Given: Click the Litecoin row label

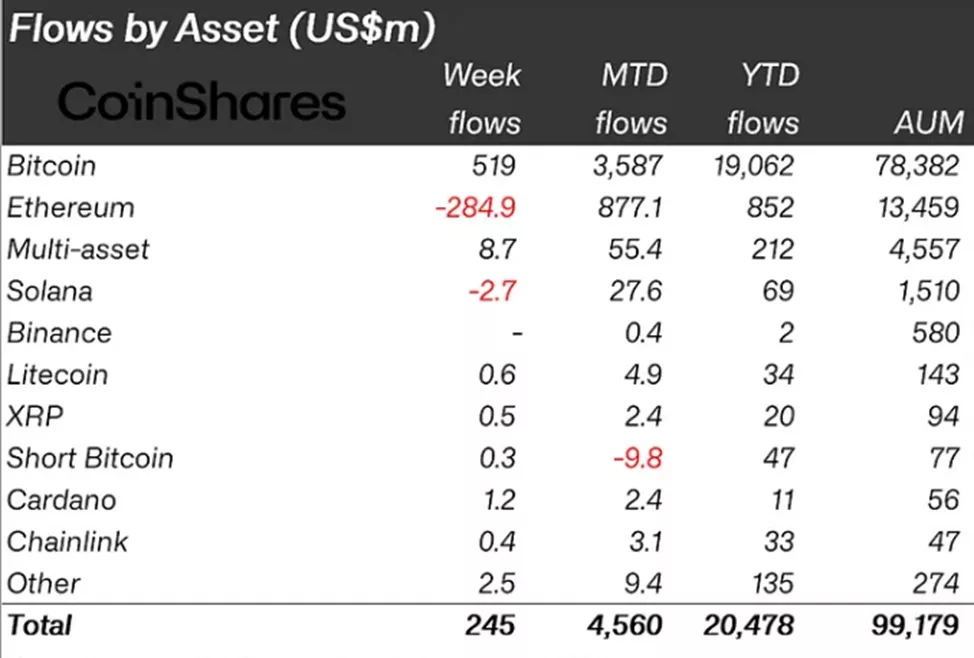Looking at the screenshot, I should click(58, 375).
